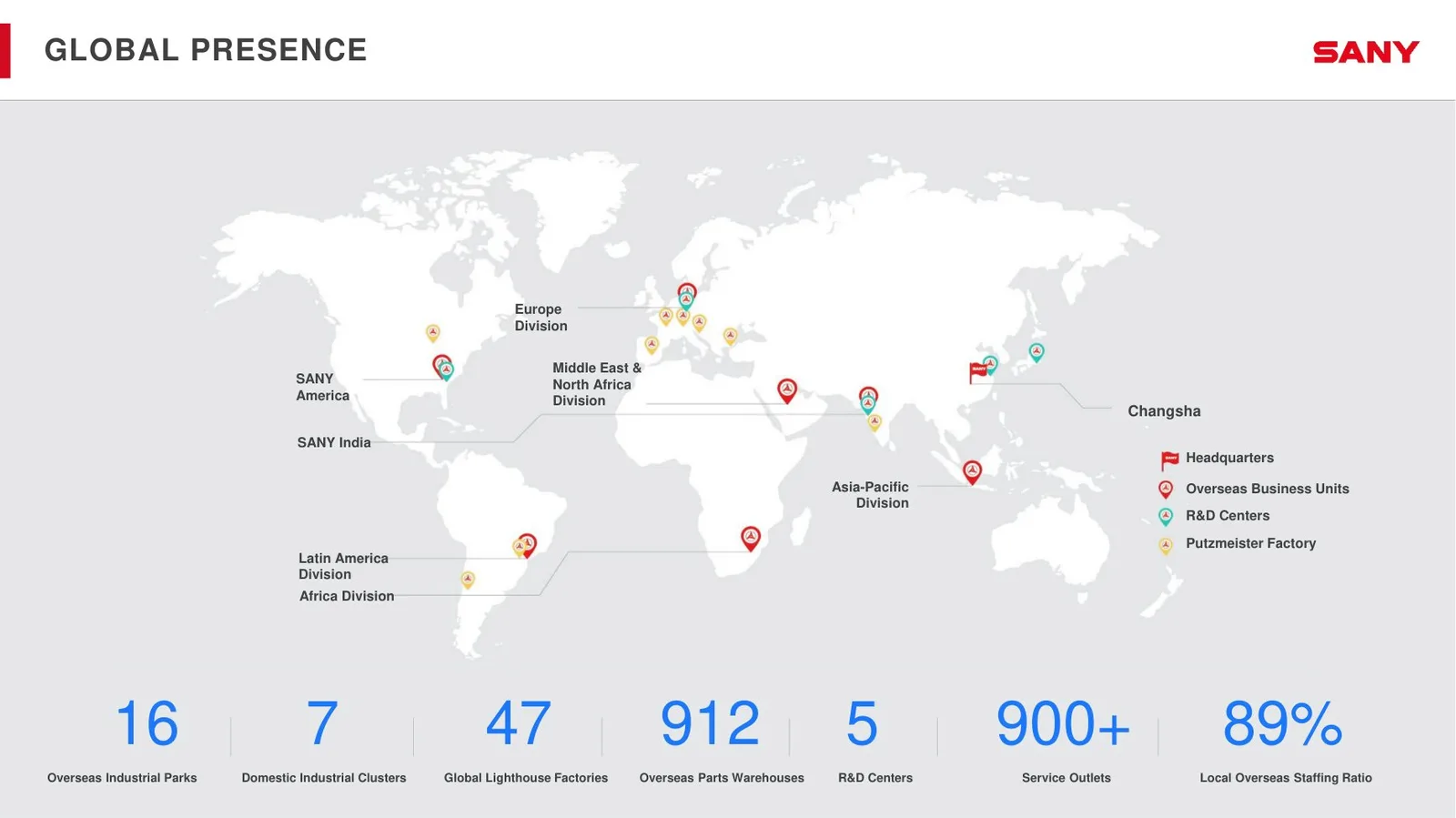Screen dimensions: 1456x818
Task: Click the teal R&D pin beside the headquarters flag
Action: tap(991, 365)
